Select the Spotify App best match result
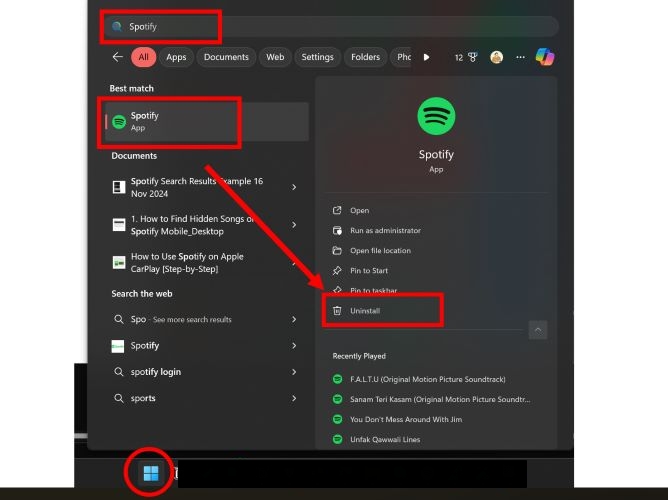The image size is (668, 500). coord(207,122)
